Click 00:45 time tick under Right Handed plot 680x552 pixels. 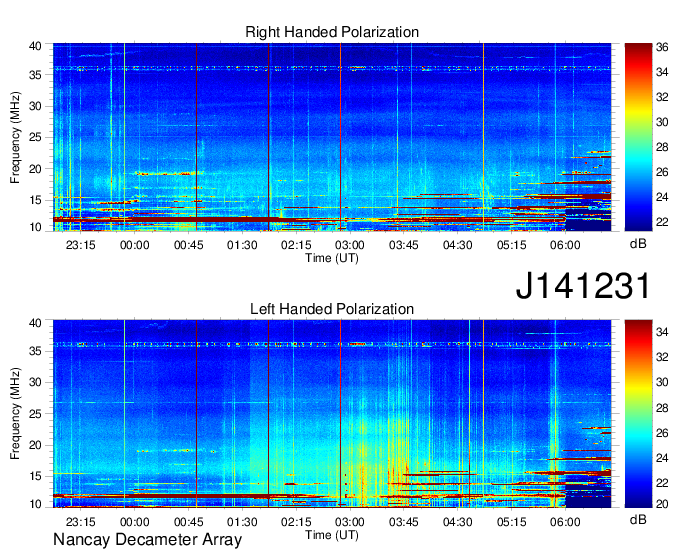click(x=188, y=245)
